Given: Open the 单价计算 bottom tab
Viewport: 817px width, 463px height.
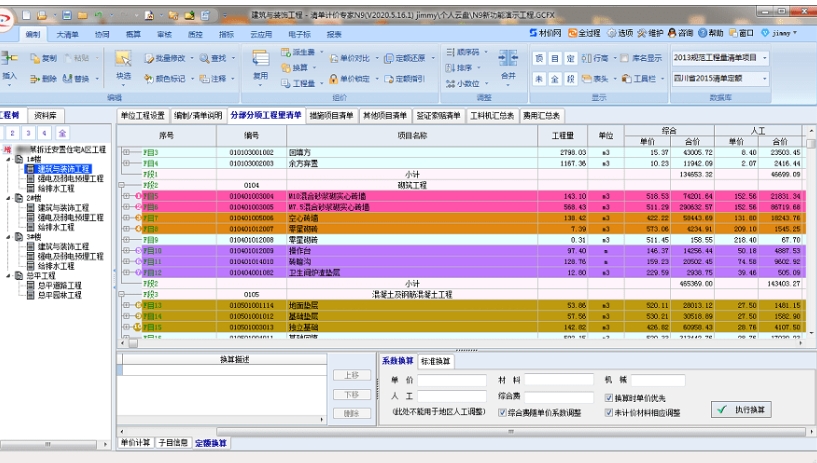Looking at the screenshot, I should tap(135, 443).
